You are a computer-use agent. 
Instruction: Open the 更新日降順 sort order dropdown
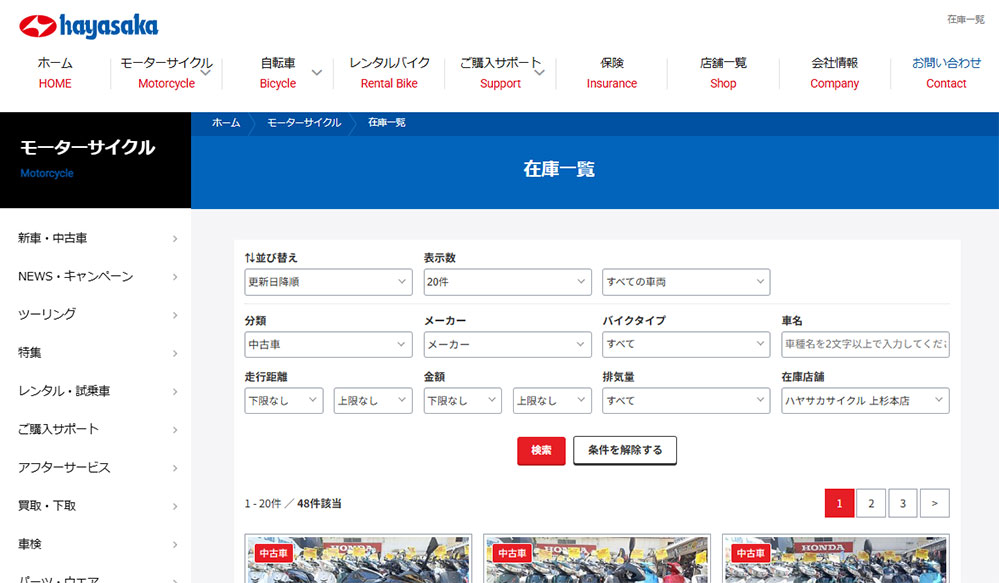(x=328, y=282)
